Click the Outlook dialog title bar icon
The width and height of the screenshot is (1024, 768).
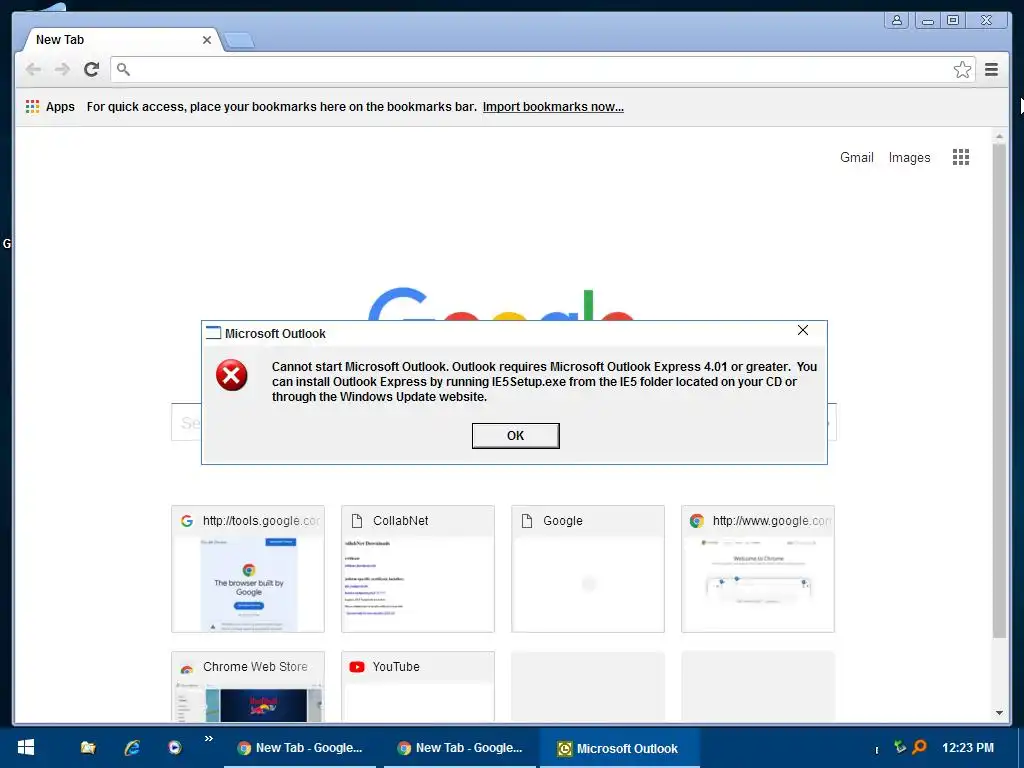(x=213, y=333)
